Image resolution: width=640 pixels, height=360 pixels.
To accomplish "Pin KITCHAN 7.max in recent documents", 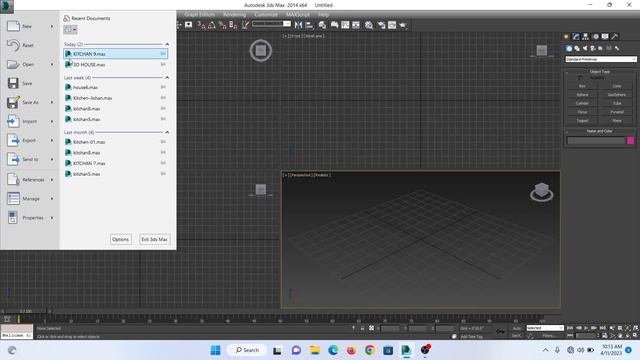I will [163, 163].
